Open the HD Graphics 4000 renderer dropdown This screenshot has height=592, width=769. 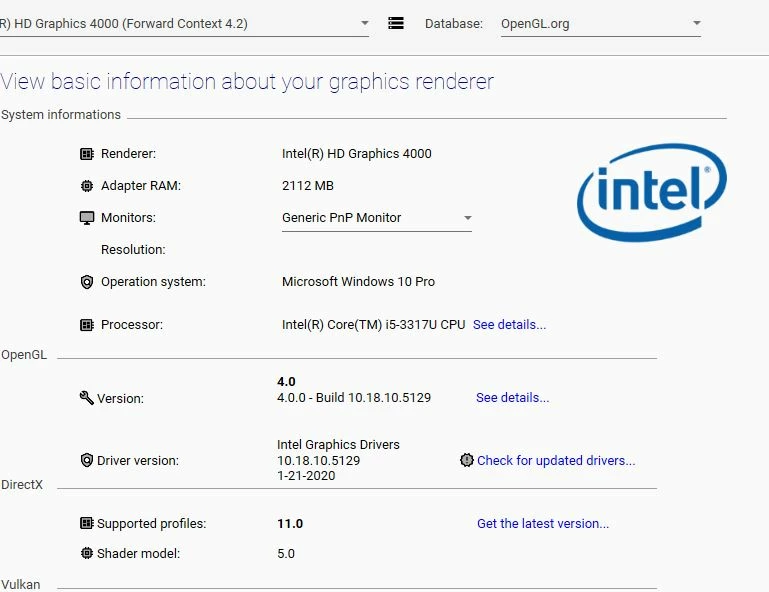coord(184,24)
